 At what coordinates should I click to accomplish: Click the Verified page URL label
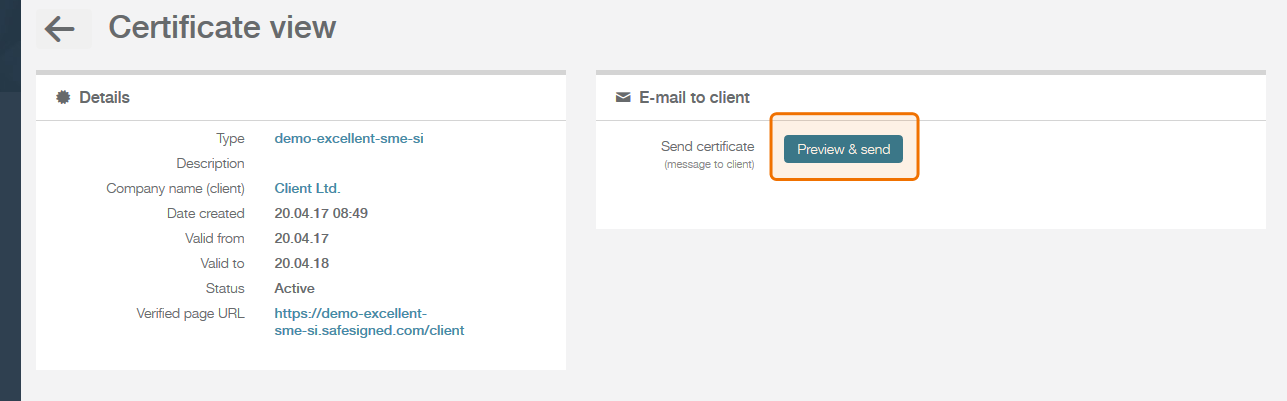[190, 313]
